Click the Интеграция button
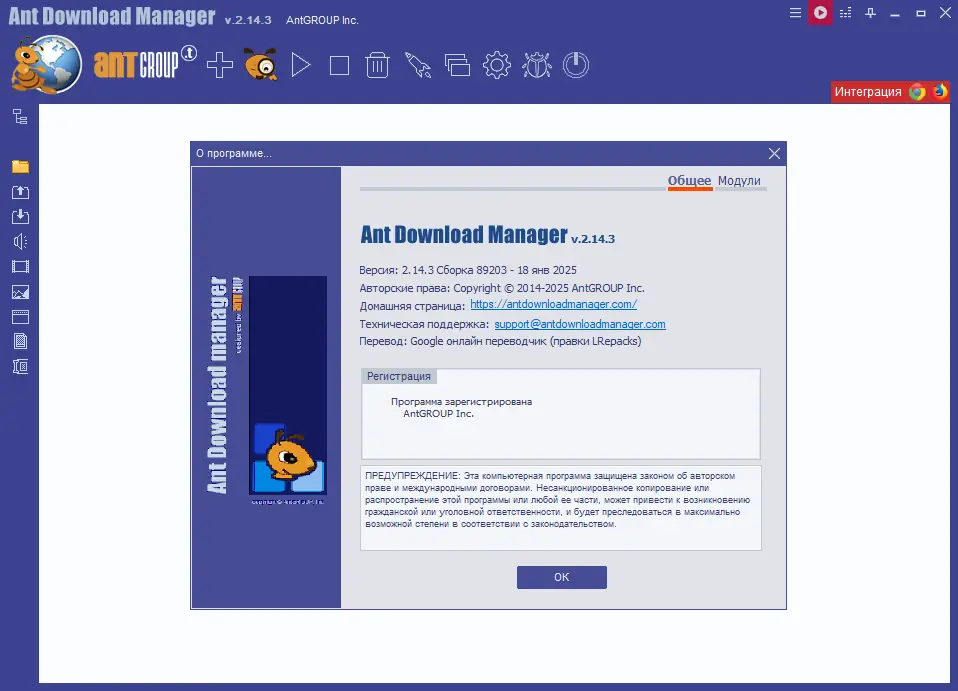This screenshot has height=691, width=958. (890, 92)
